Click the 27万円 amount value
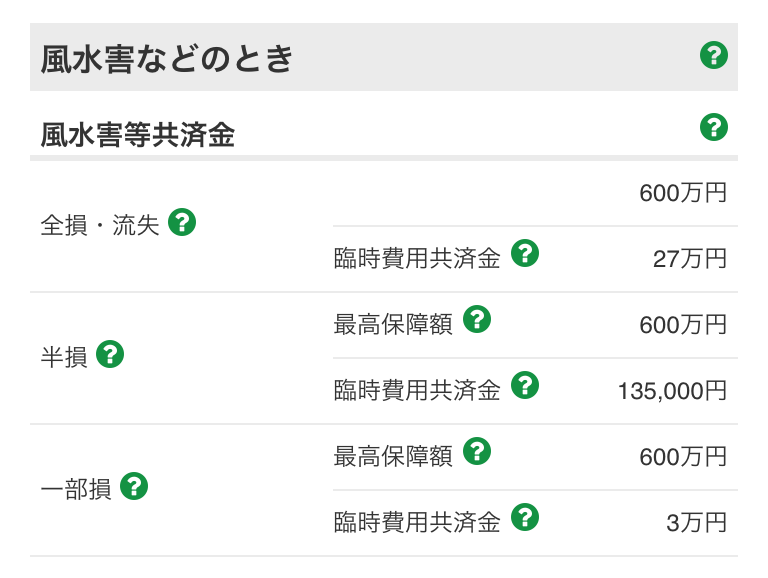 (x=689, y=259)
